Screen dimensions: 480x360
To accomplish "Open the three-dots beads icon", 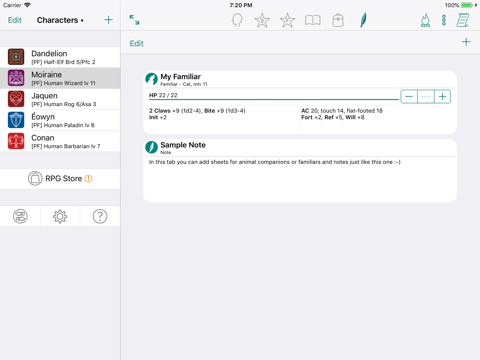I will [x=444, y=20].
